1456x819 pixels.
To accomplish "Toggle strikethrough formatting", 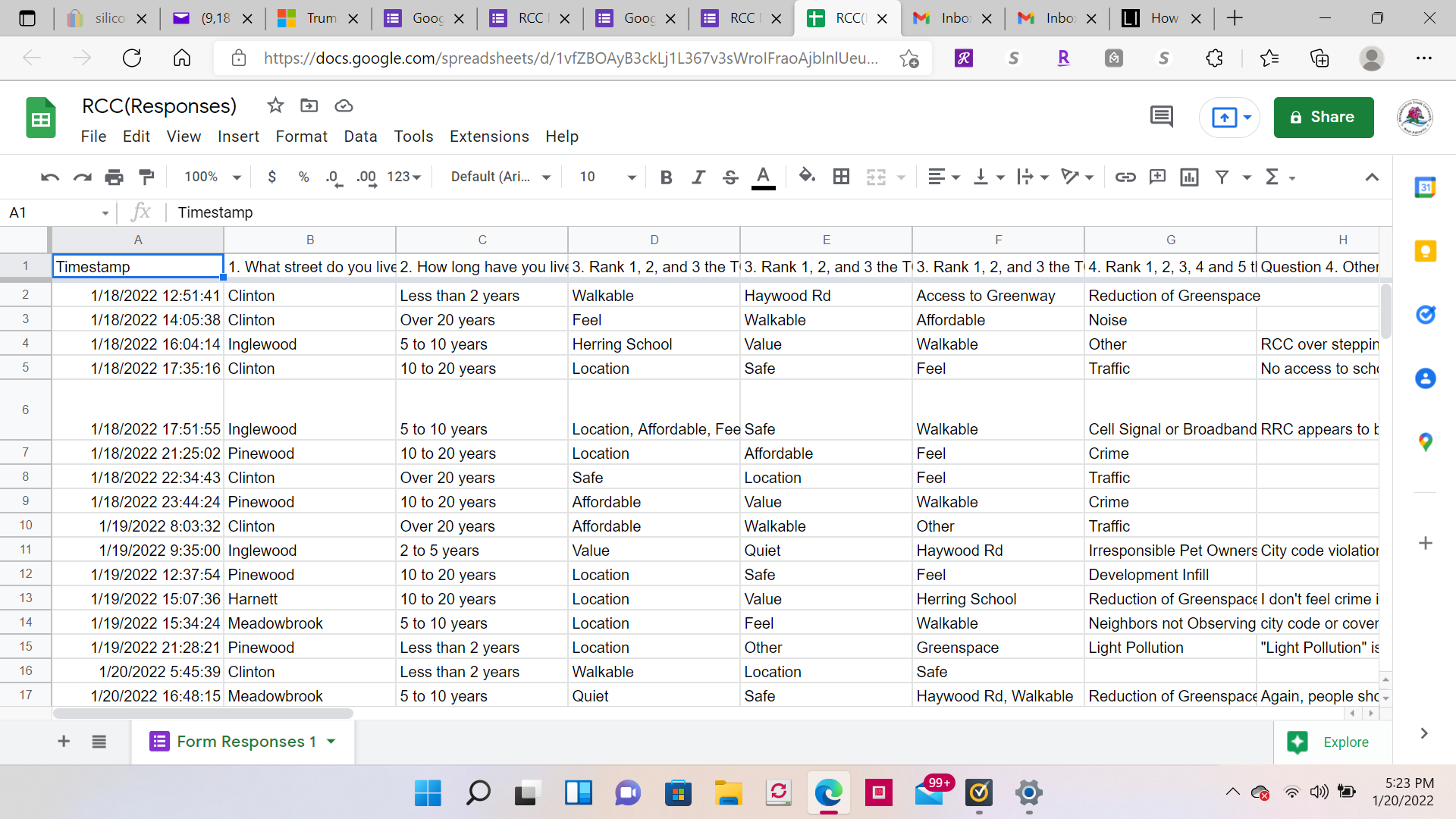I will click(x=730, y=177).
